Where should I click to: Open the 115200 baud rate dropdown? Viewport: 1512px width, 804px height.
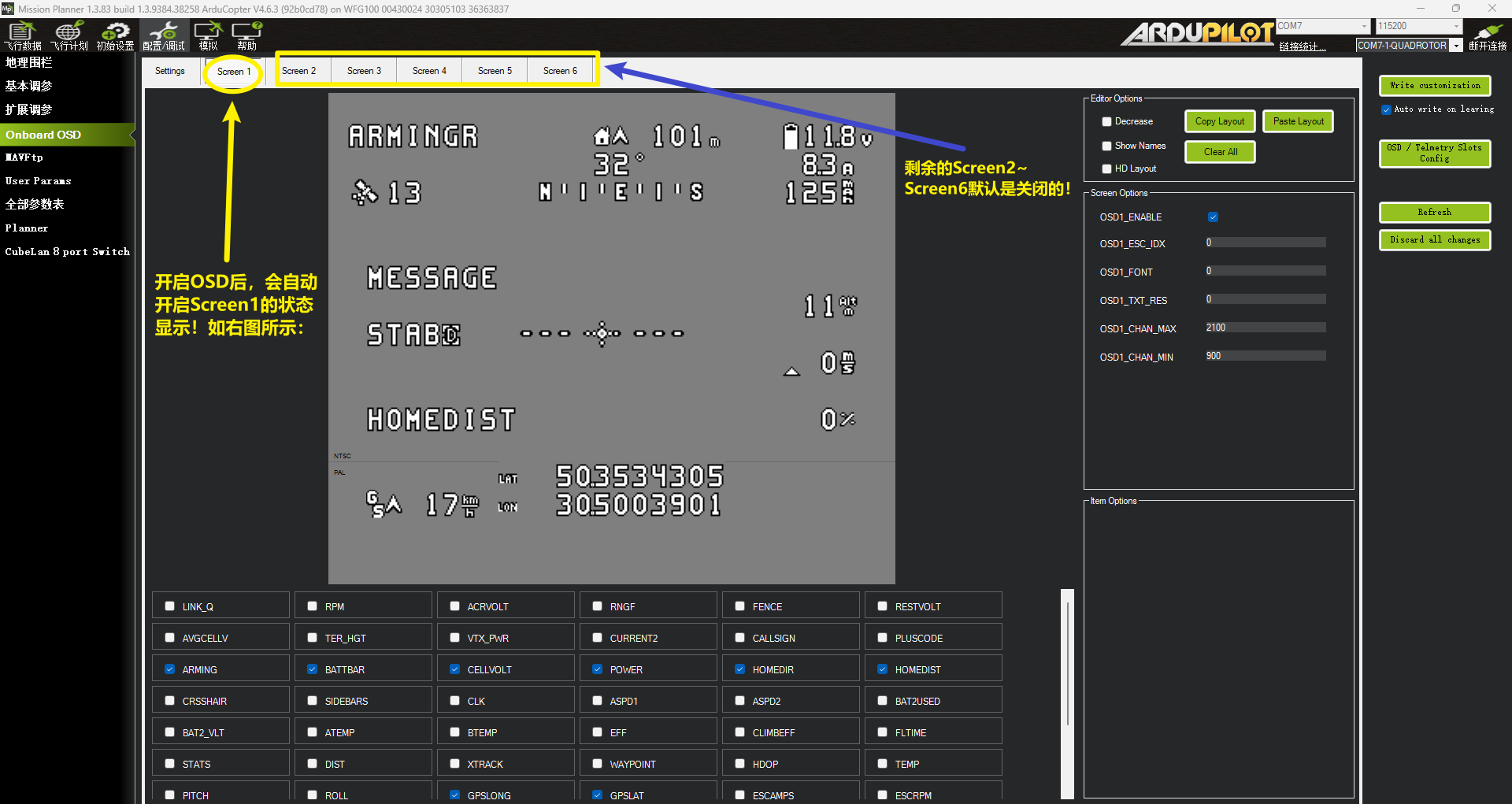coord(1456,26)
